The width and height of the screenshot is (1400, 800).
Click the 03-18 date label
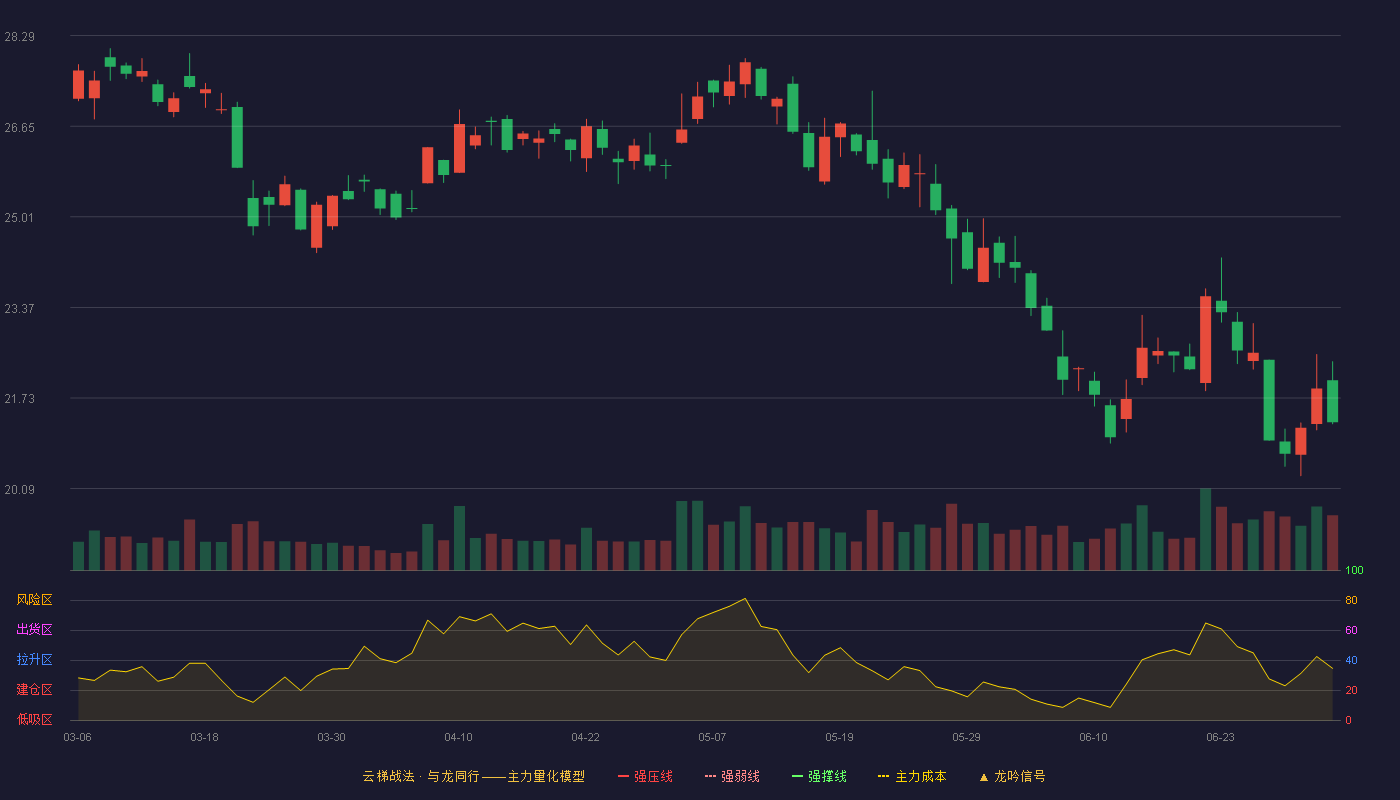(205, 737)
